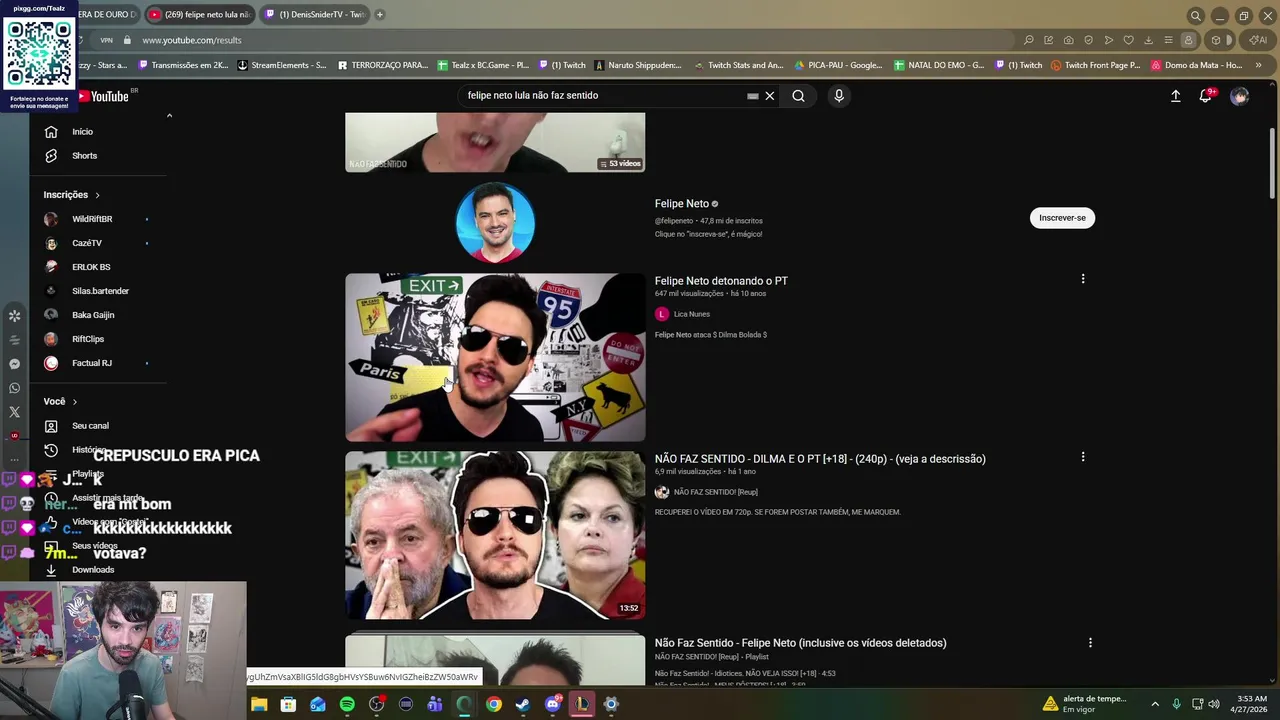The width and height of the screenshot is (1280, 720).
Task: Open the YouTube upload/create icon
Action: 1176,96
